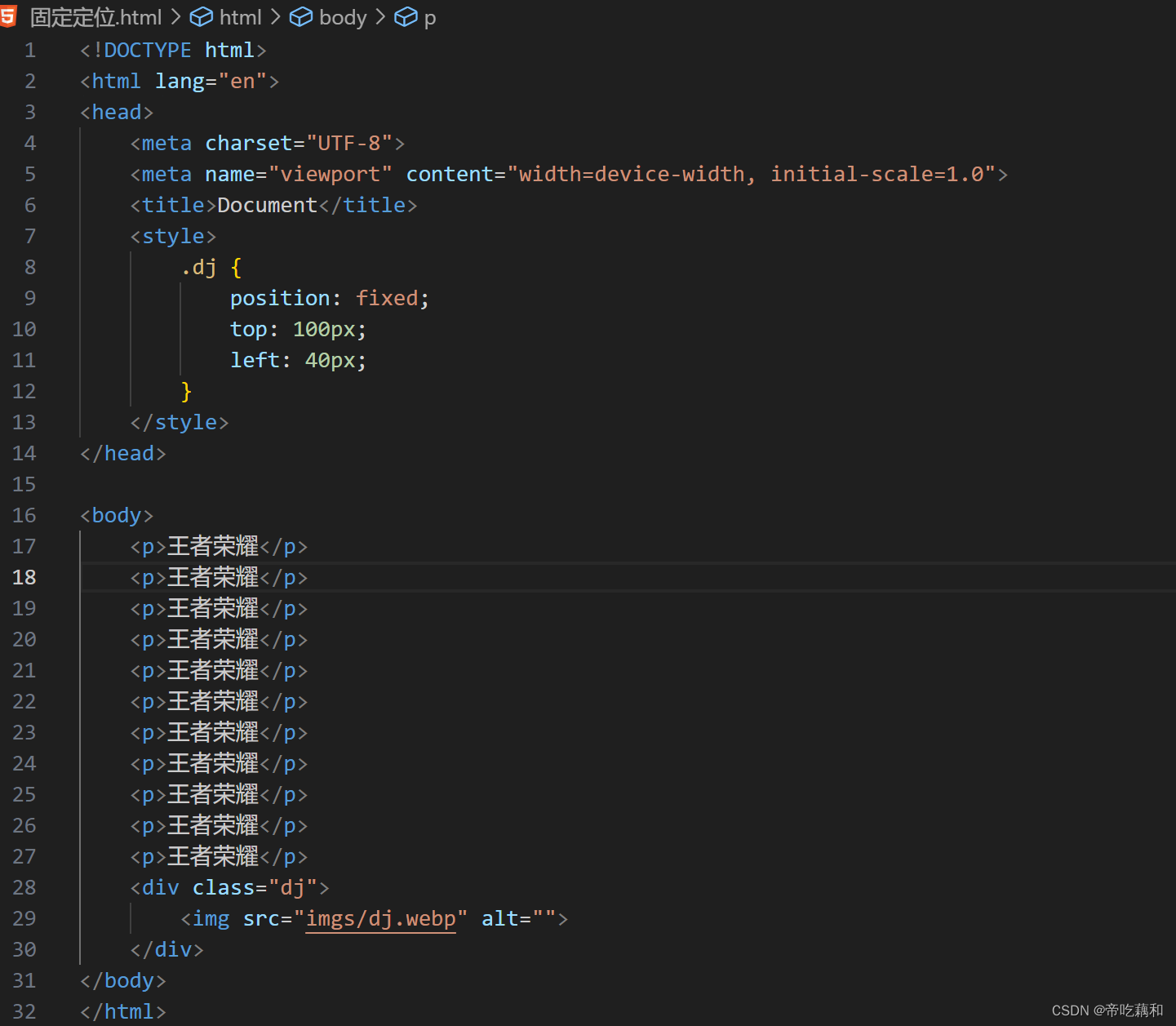Select the fixed value on line 9
This screenshot has width=1176, height=1026.
pyautogui.click(x=387, y=298)
